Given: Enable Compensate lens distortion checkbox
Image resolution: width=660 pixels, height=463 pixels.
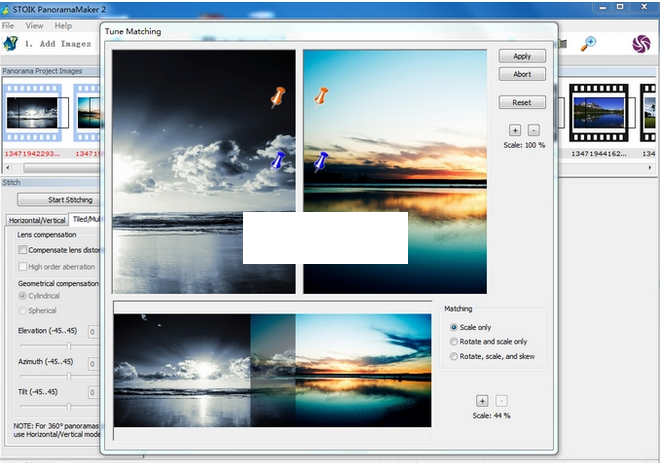Looking at the screenshot, I should click(22, 250).
